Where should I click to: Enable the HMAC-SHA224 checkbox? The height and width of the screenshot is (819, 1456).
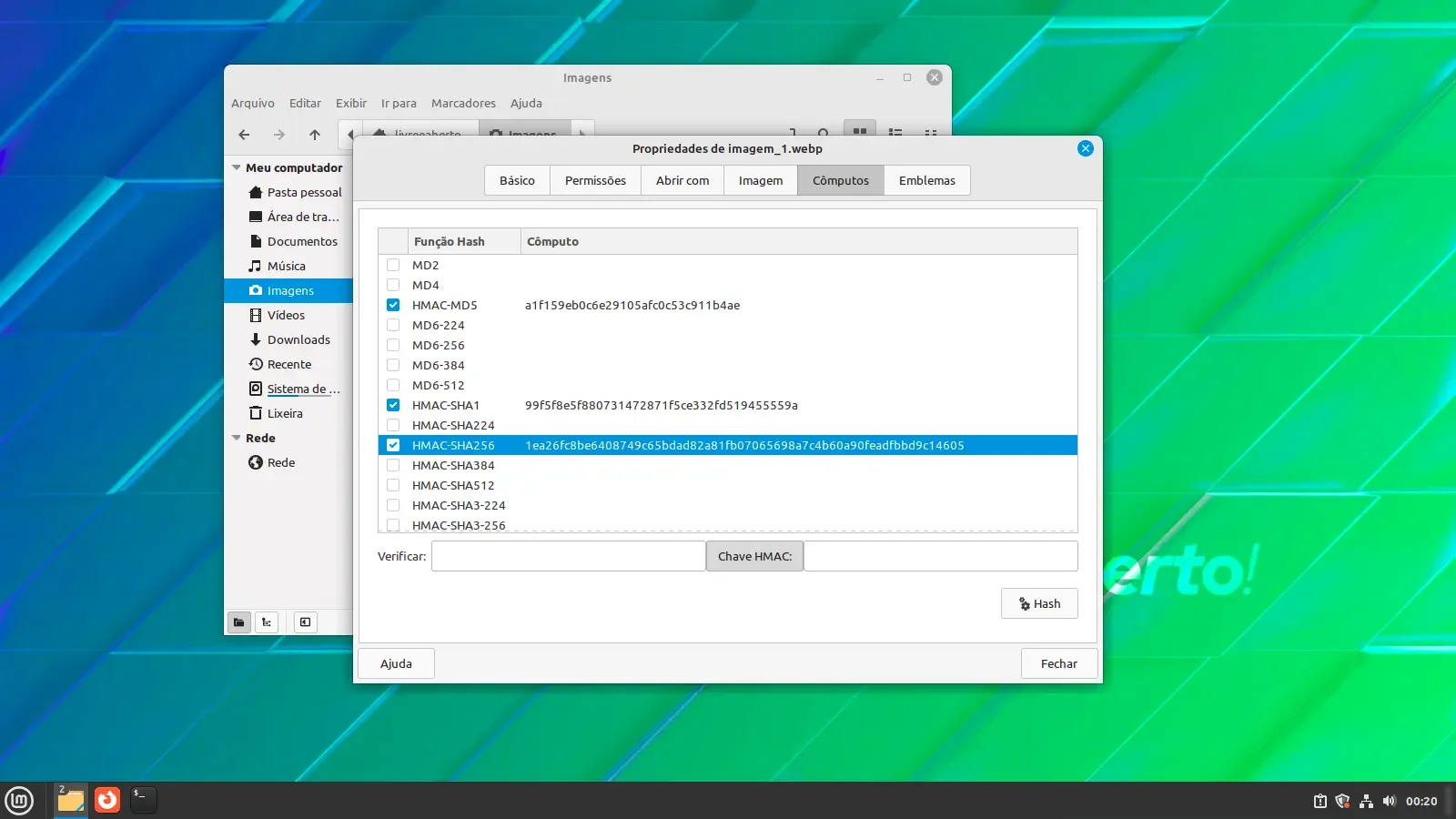(393, 425)
